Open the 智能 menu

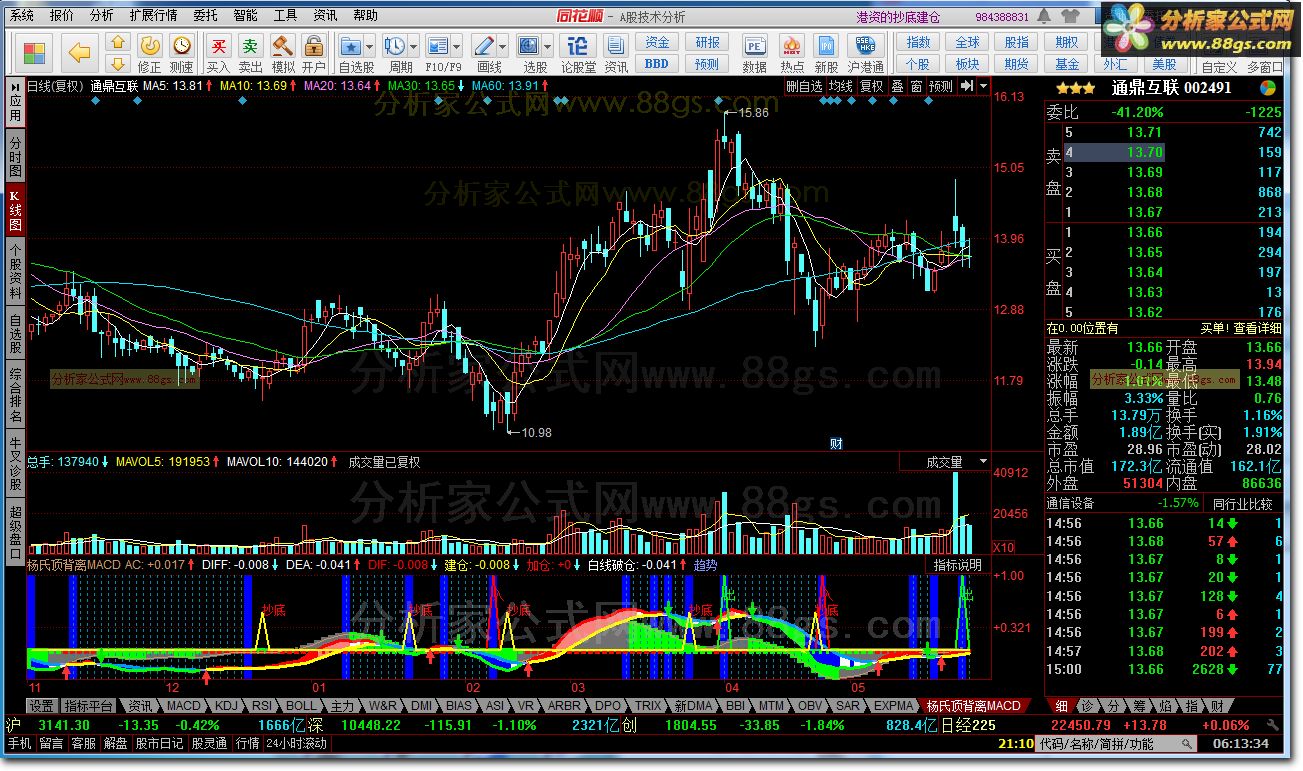pos(245,16)
